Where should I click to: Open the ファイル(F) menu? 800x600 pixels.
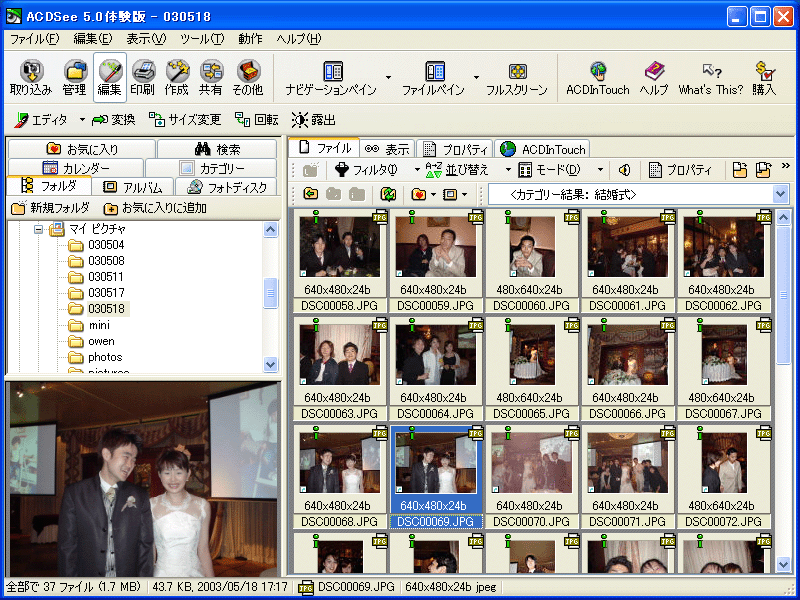click(34, 39)
